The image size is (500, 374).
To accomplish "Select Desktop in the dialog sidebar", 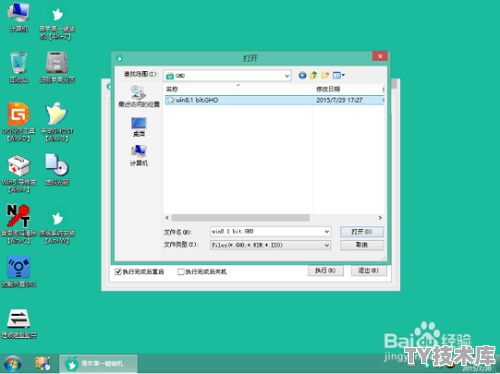I will click(x=139, y=127).
